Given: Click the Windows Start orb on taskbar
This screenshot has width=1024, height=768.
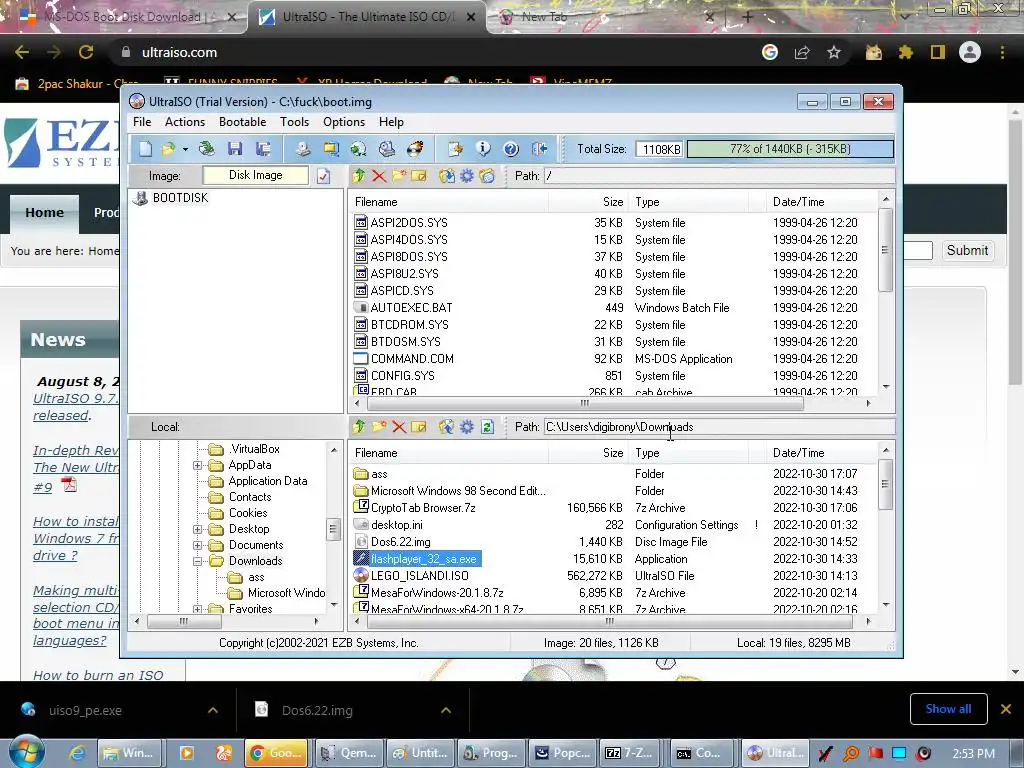Looking at the screenshot, I should 26,752.
